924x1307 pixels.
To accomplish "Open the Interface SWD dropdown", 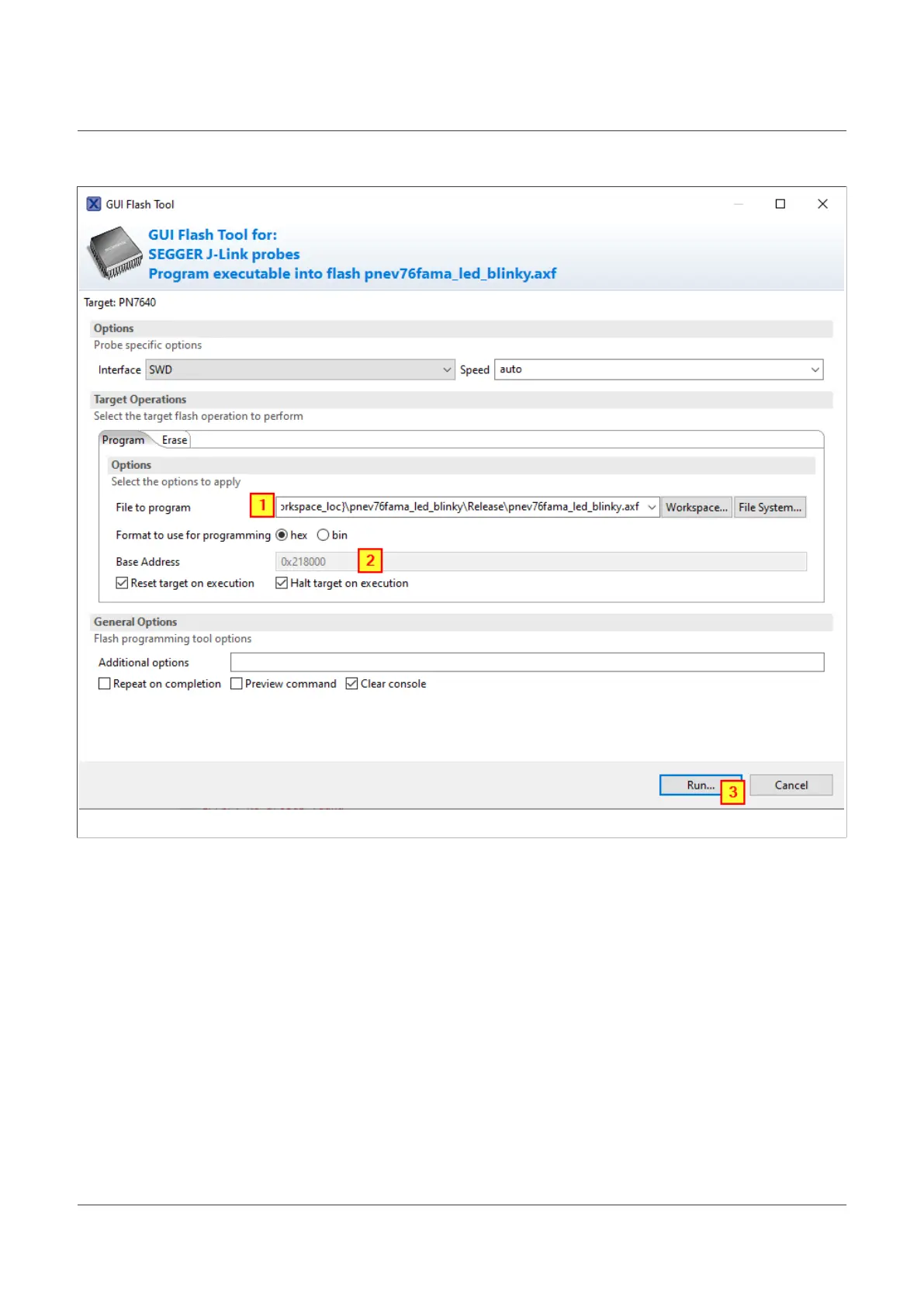I will coord(300,369).
